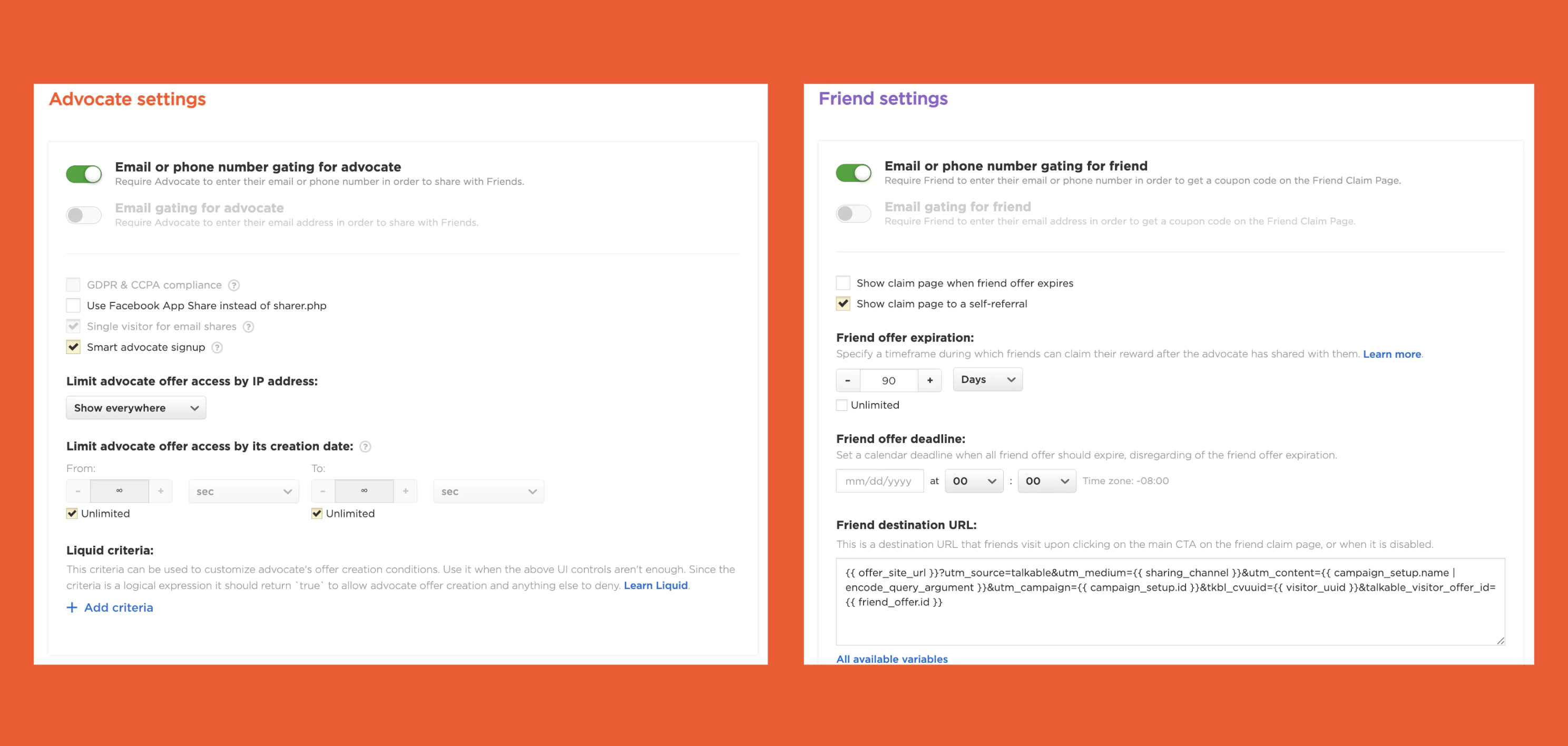Check Unlimited under friend offer expiration
Screen dimensions: 1568x746
[x=842, y=405]
